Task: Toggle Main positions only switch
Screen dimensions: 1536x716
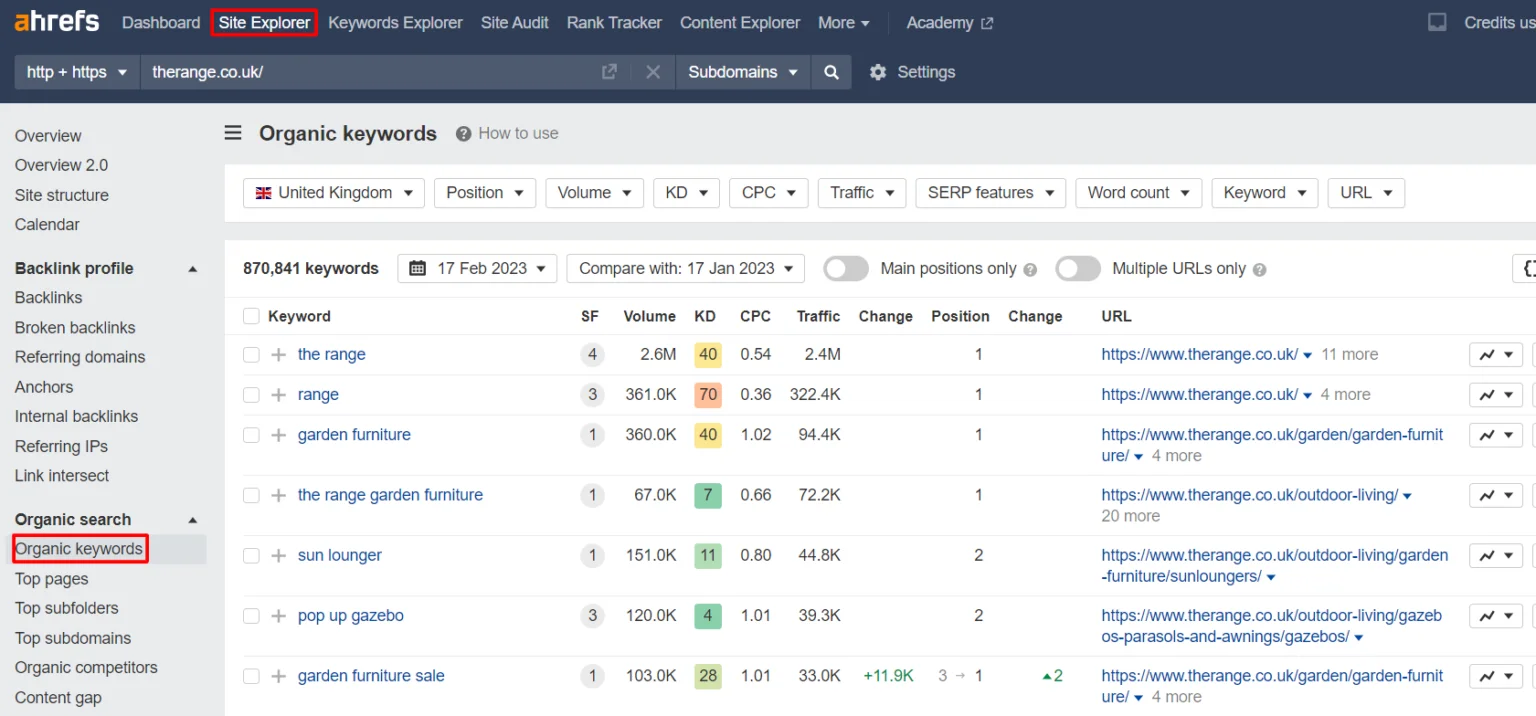Action: 846,269
